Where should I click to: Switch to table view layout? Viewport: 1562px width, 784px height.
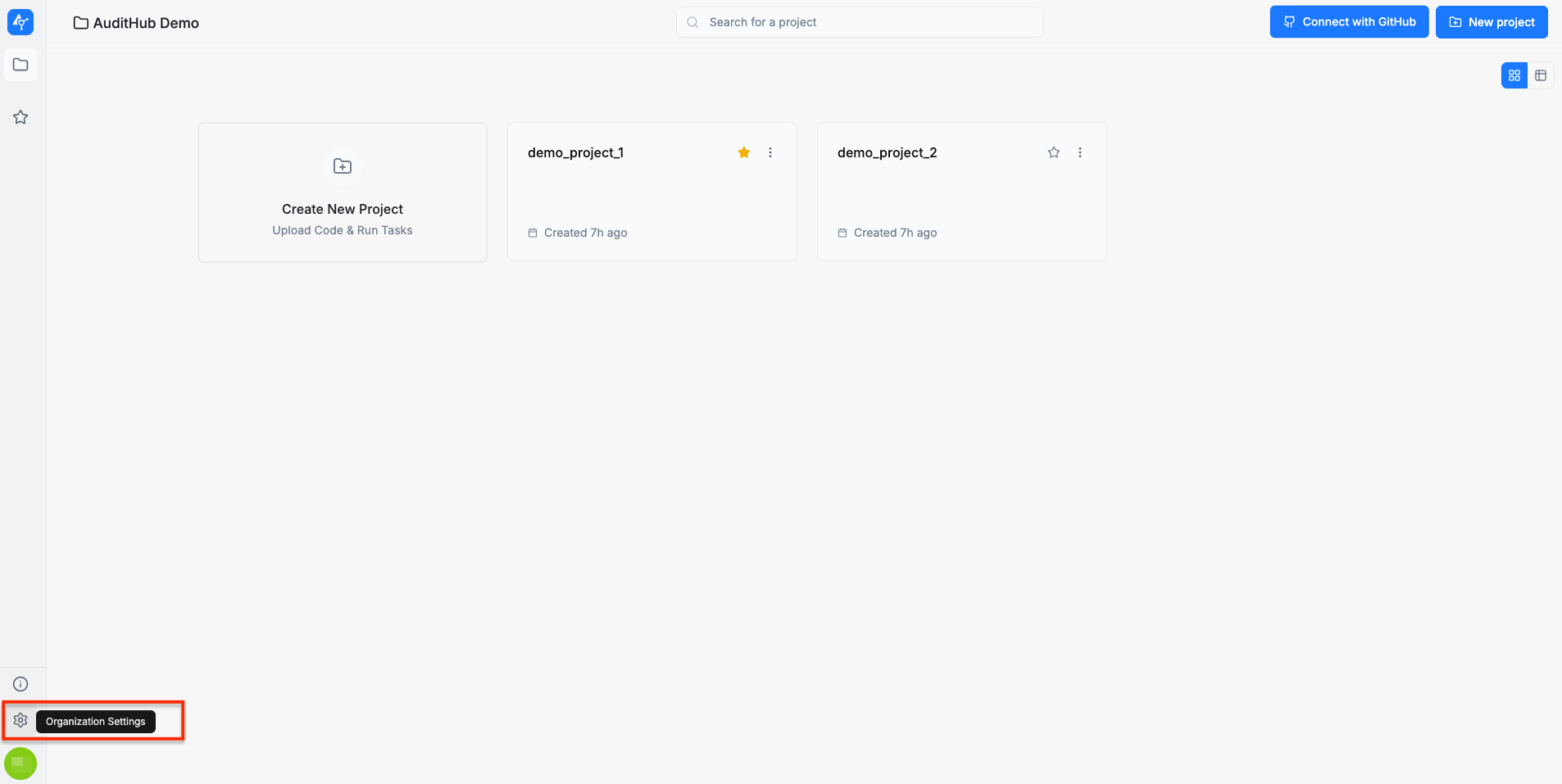(x=1541, y=75)
